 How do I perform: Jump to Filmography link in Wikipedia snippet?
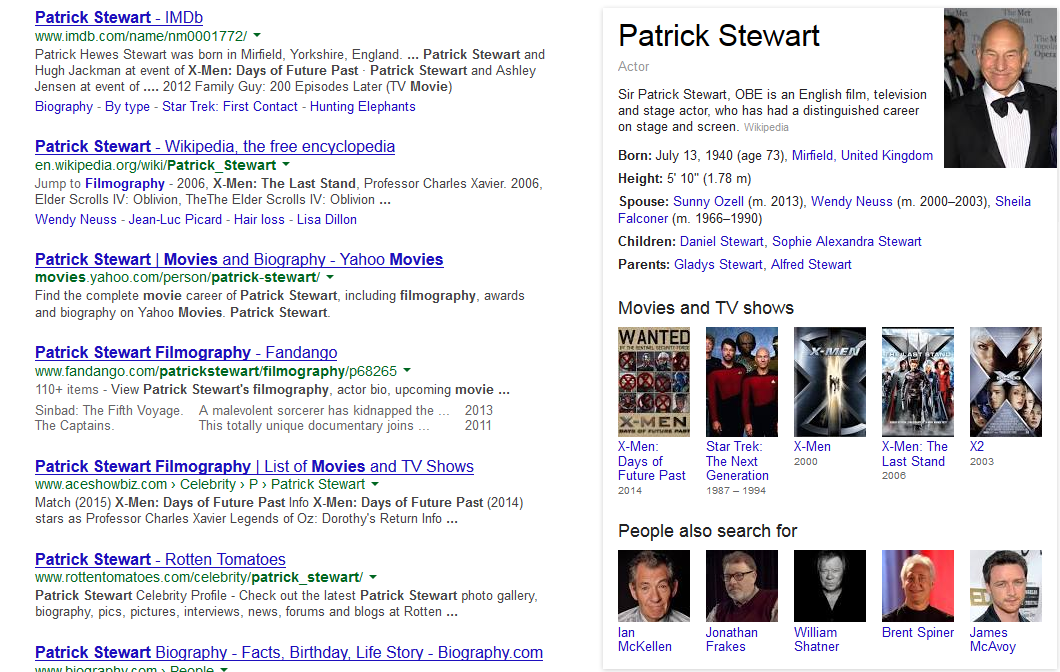click(x=125, y=183)
